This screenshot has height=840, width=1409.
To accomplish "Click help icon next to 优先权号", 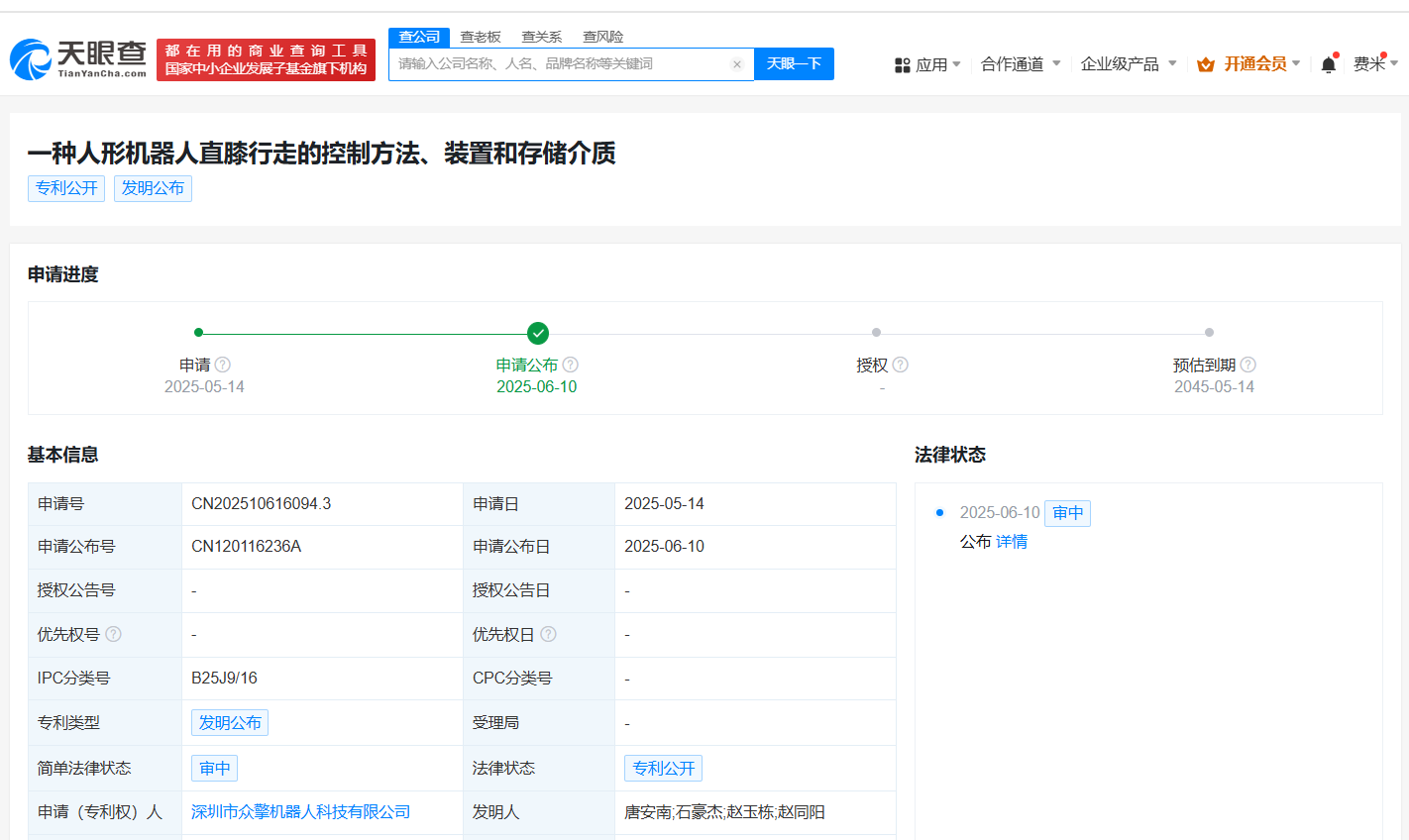I will 114,634.
